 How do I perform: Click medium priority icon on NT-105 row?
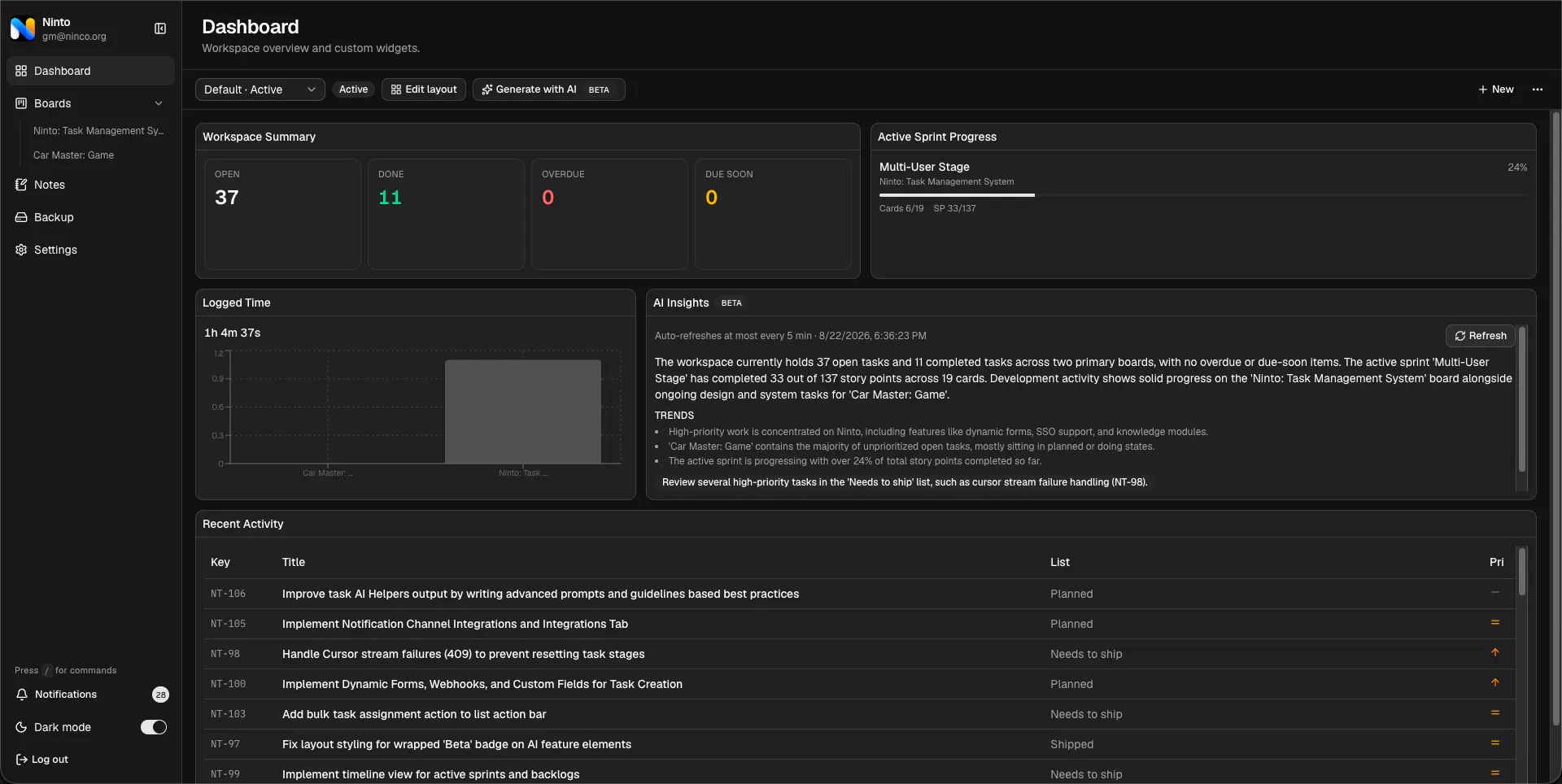[x=1494, y=623]
